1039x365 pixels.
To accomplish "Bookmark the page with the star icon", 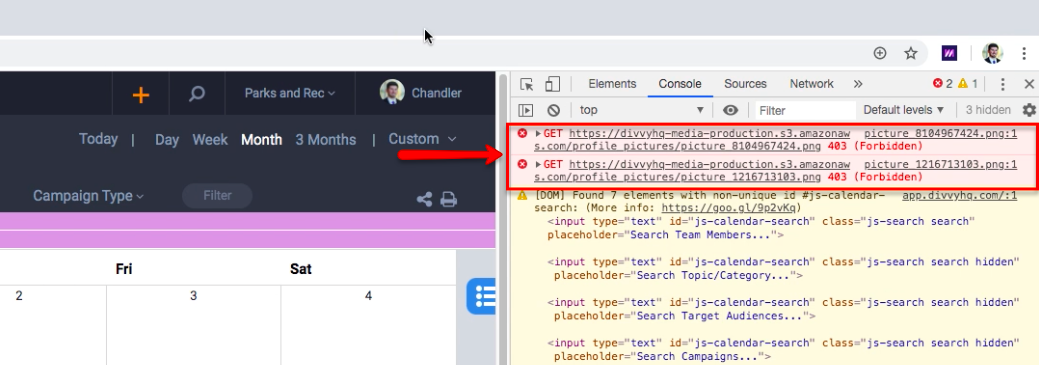I will [911, 53].
